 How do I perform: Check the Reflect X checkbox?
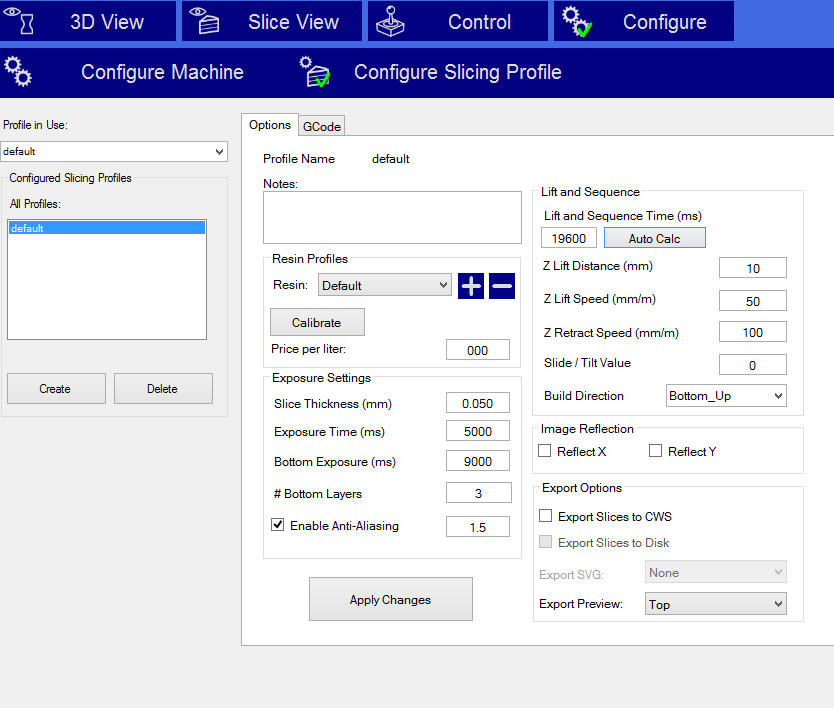coord(545,451)
